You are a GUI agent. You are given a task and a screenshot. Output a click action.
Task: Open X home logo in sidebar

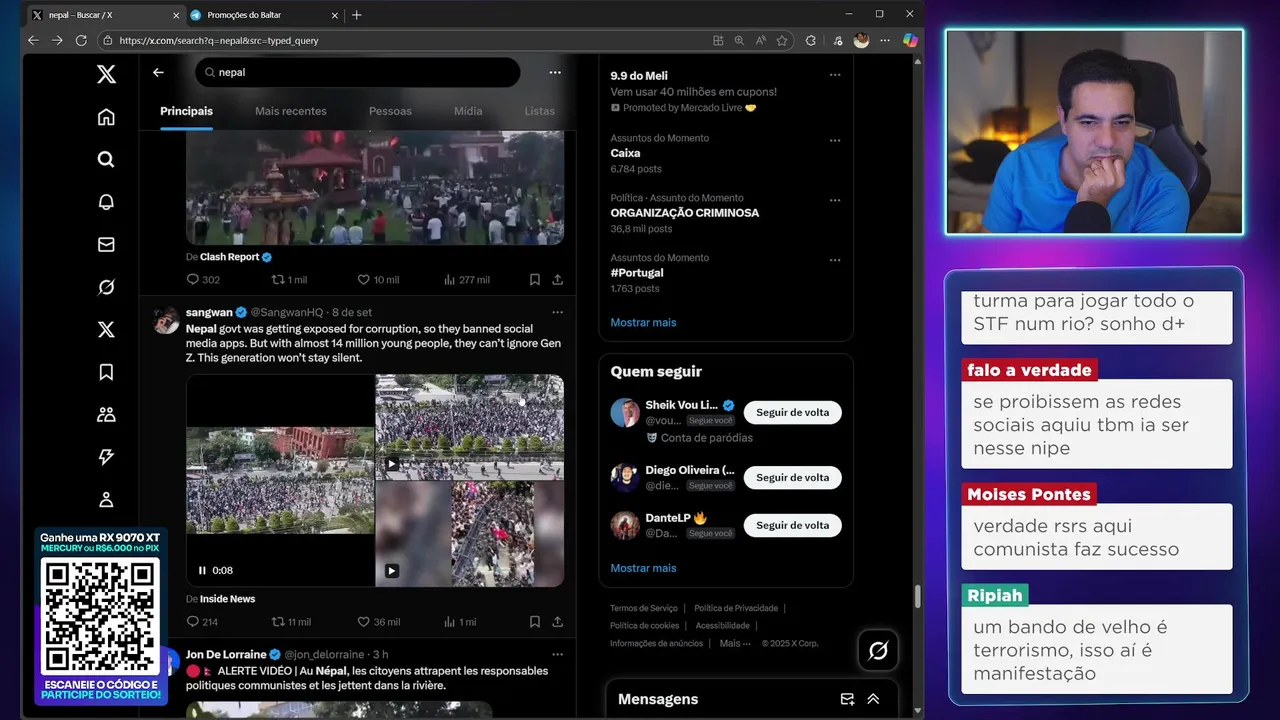106,74
